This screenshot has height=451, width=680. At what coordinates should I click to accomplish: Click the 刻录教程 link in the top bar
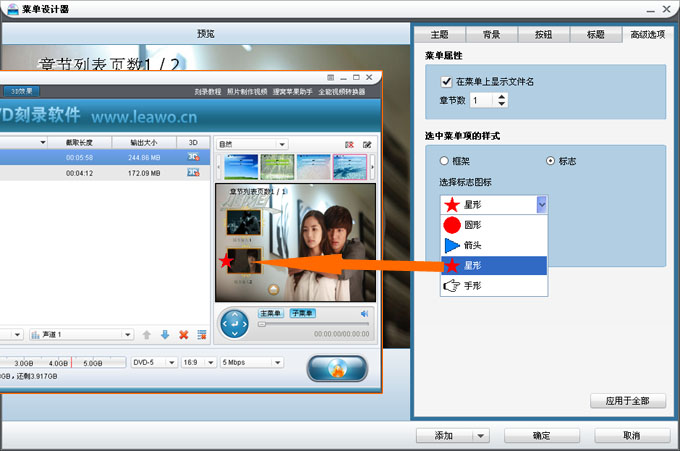click(x=208, y=92)
